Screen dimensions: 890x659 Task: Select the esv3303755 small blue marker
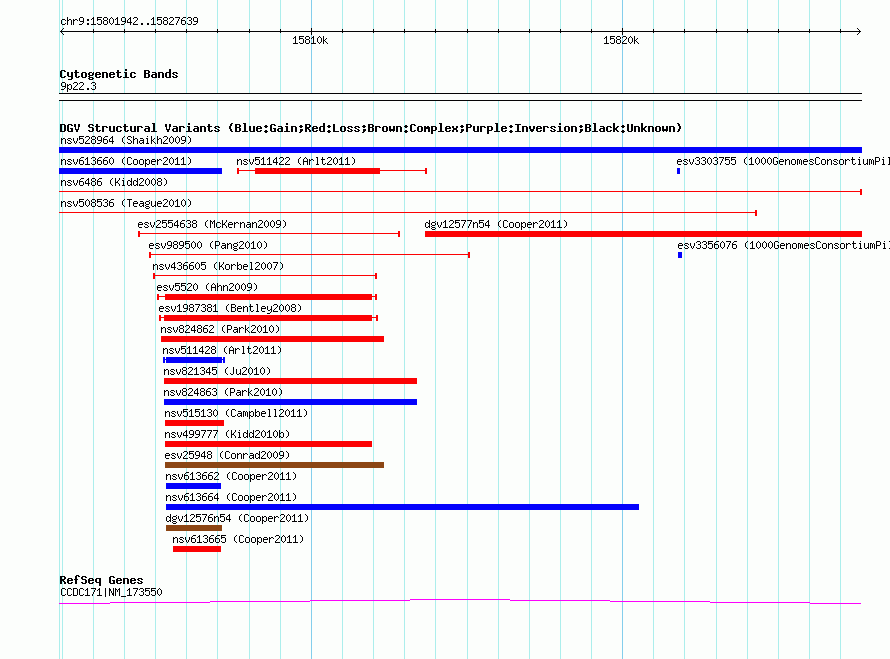[x=678, y=171]
